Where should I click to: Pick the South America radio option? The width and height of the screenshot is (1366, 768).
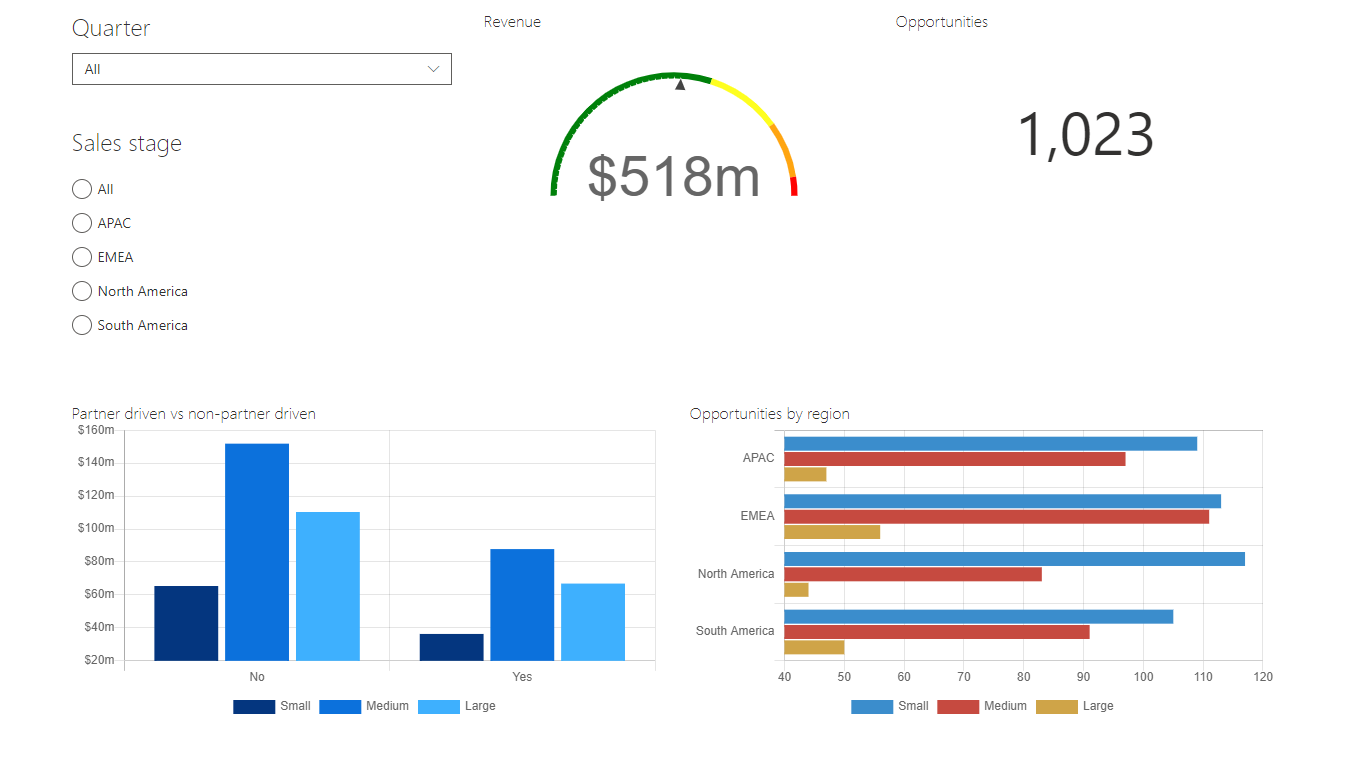pyautogui.click(x=82, y=325)
